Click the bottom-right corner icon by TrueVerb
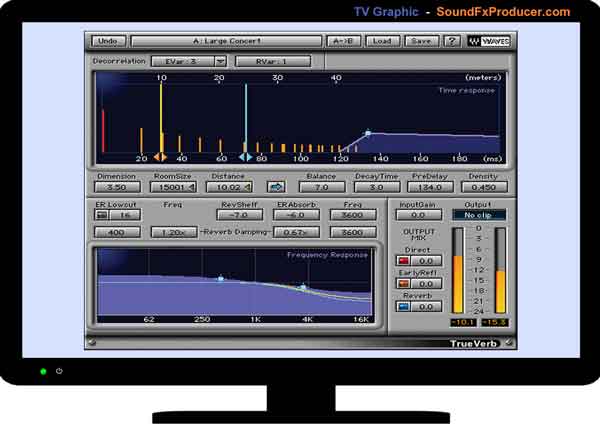The height and width of the screenshot is (424, 600). click(509, 342)
